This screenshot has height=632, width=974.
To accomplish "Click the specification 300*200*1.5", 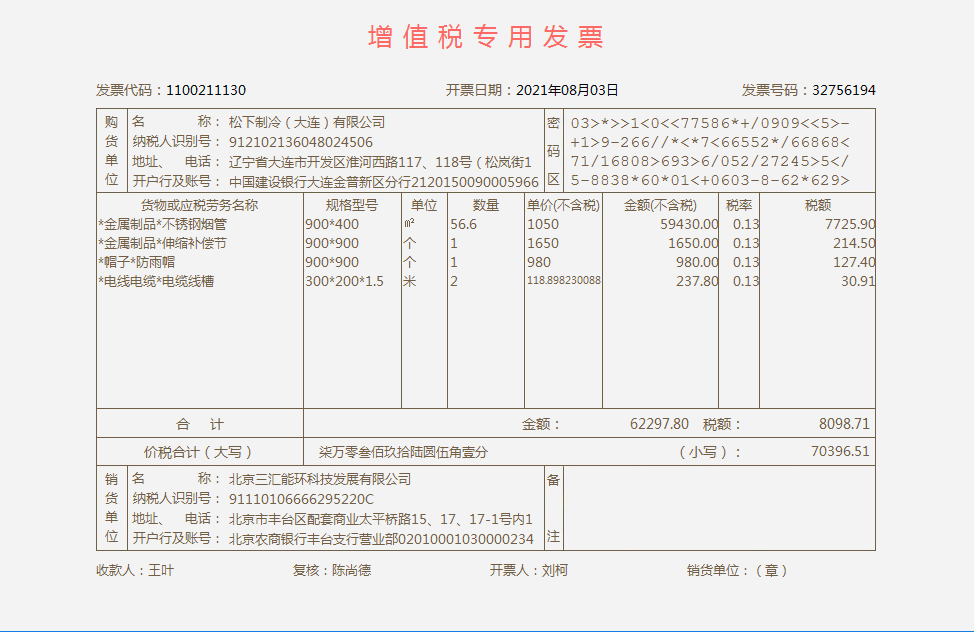I will click(x=344, y=282).
